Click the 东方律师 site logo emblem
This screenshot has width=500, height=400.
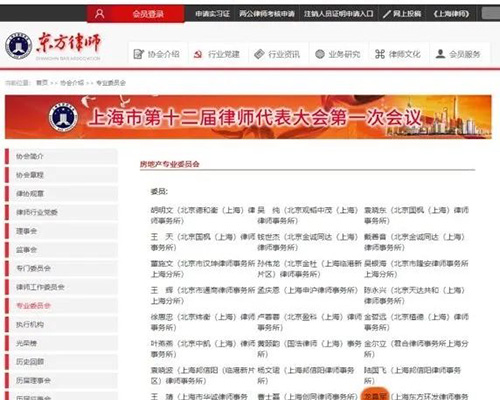tap(19, 46)
